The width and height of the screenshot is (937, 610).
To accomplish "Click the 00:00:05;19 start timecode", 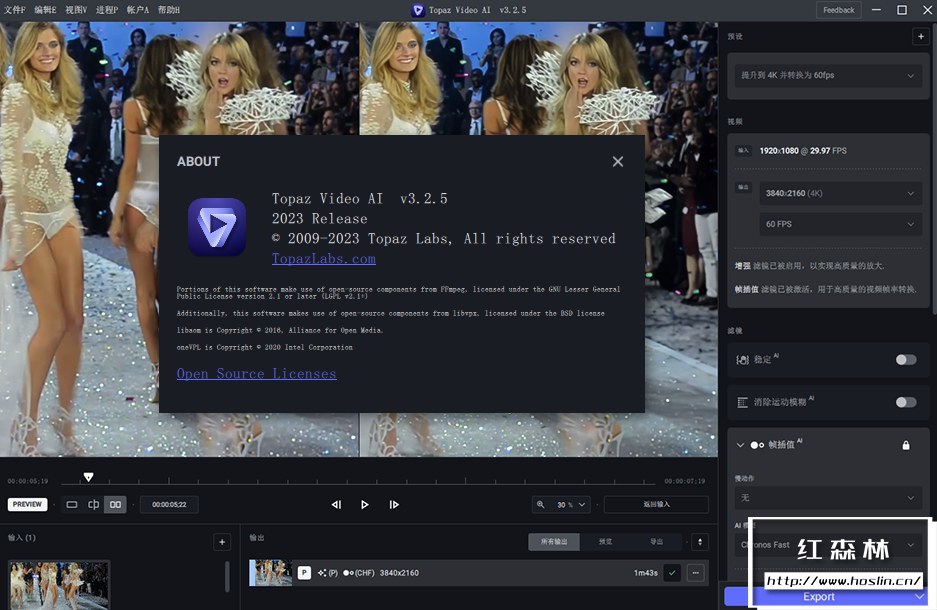I will pyautogui.click(x=28, y=481).
